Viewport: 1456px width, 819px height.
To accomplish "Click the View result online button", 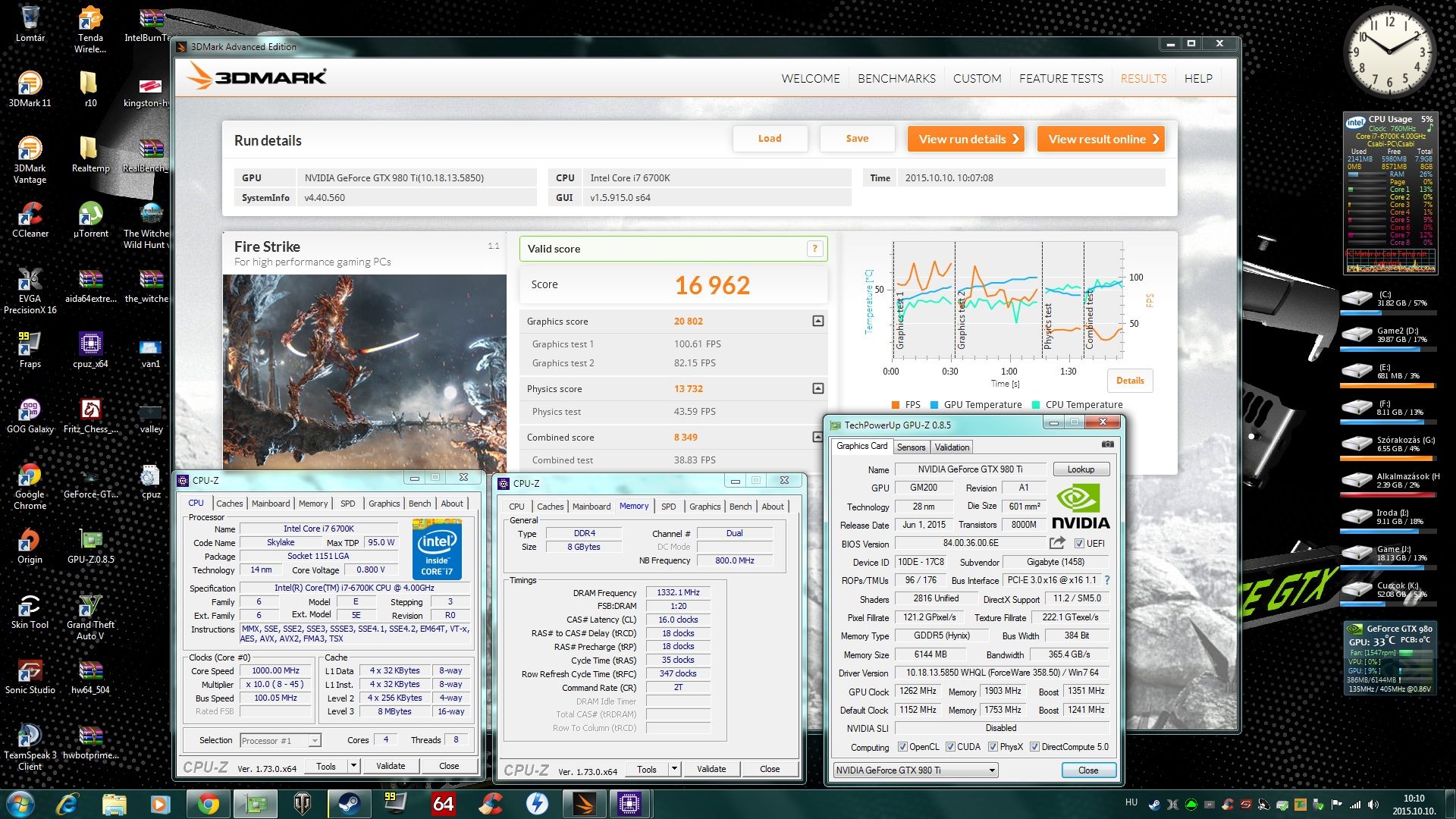I will pos(1100,139).
